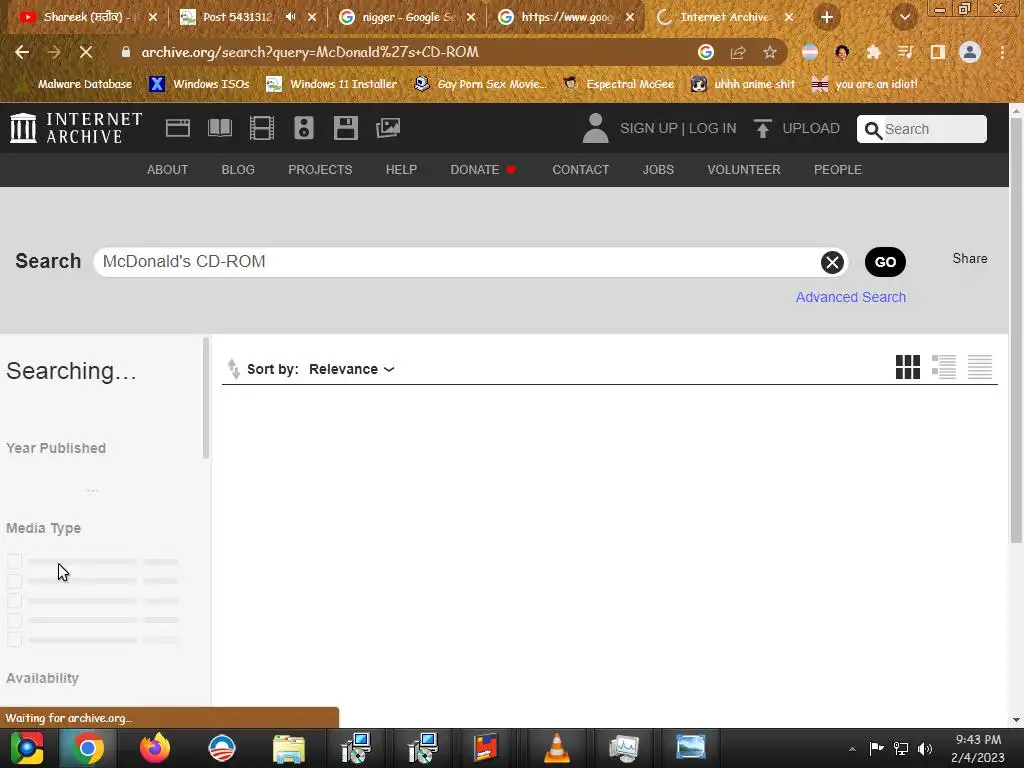Click the volume icon in system tray
1024x768 pixels.
click(925, 748)
